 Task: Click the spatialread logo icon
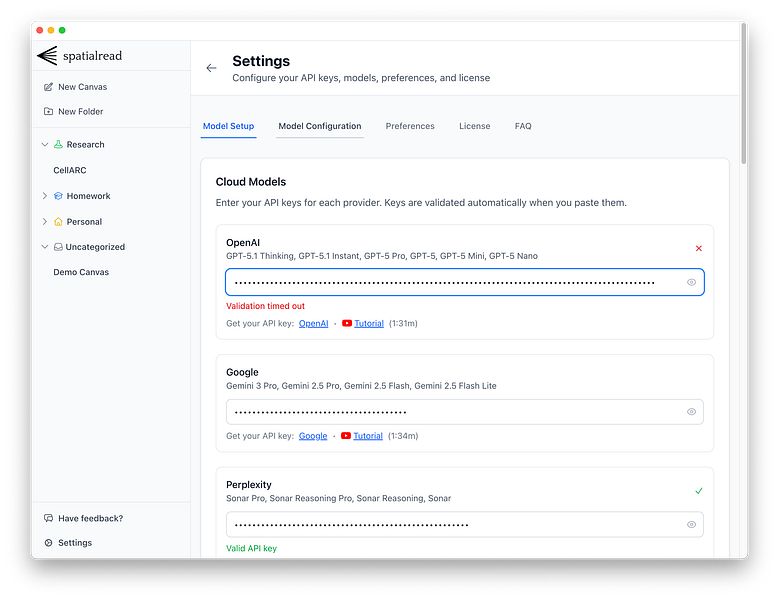(x=48, y=56)
